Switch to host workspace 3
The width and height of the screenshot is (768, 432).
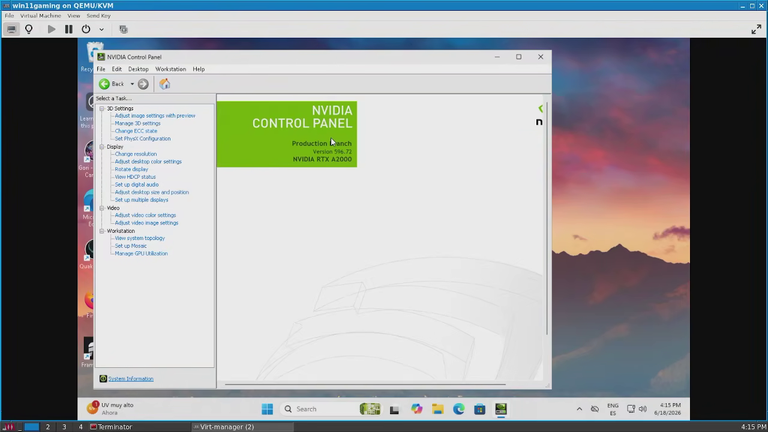click(64, 427)
